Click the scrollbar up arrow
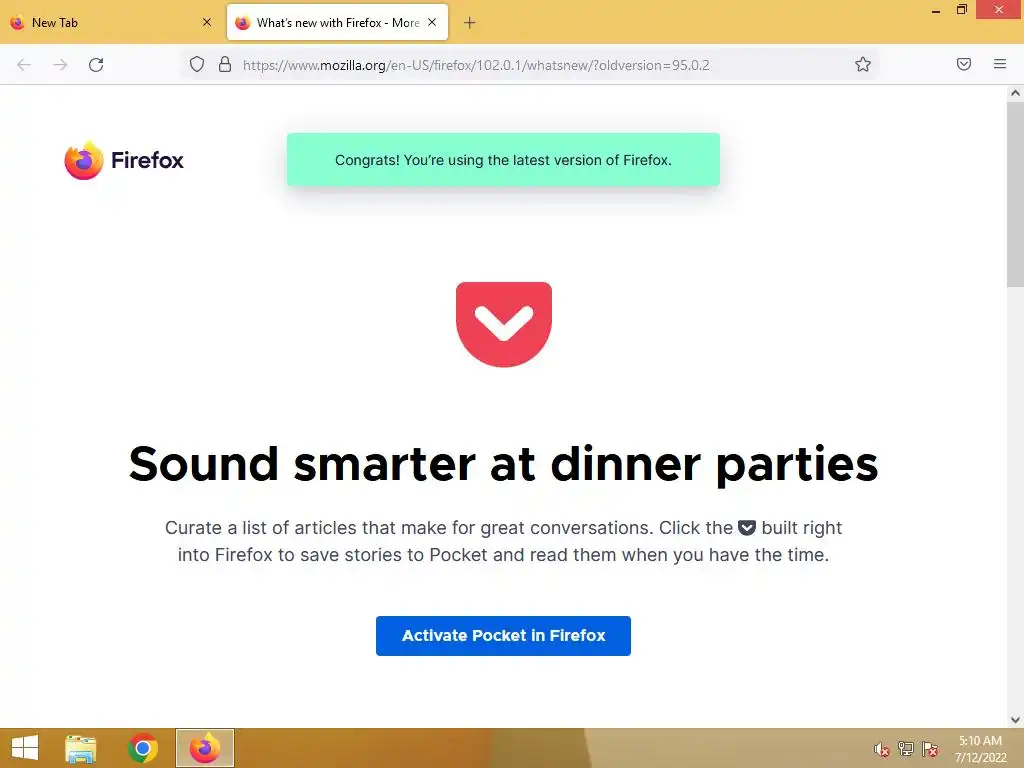Image resolution: width=1024 pixels, height=768 pixels. click(x=1015, y=93)
